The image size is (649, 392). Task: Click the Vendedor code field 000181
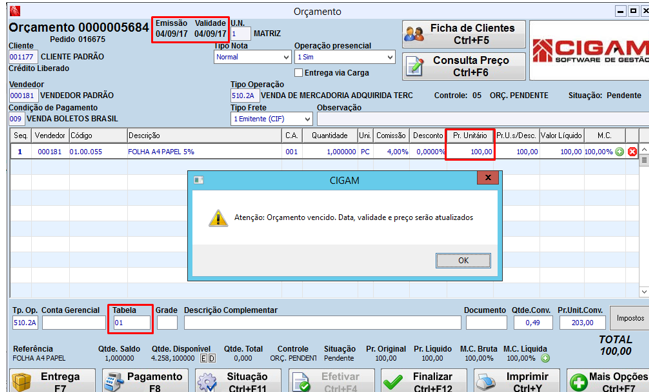tap(23, 96)
